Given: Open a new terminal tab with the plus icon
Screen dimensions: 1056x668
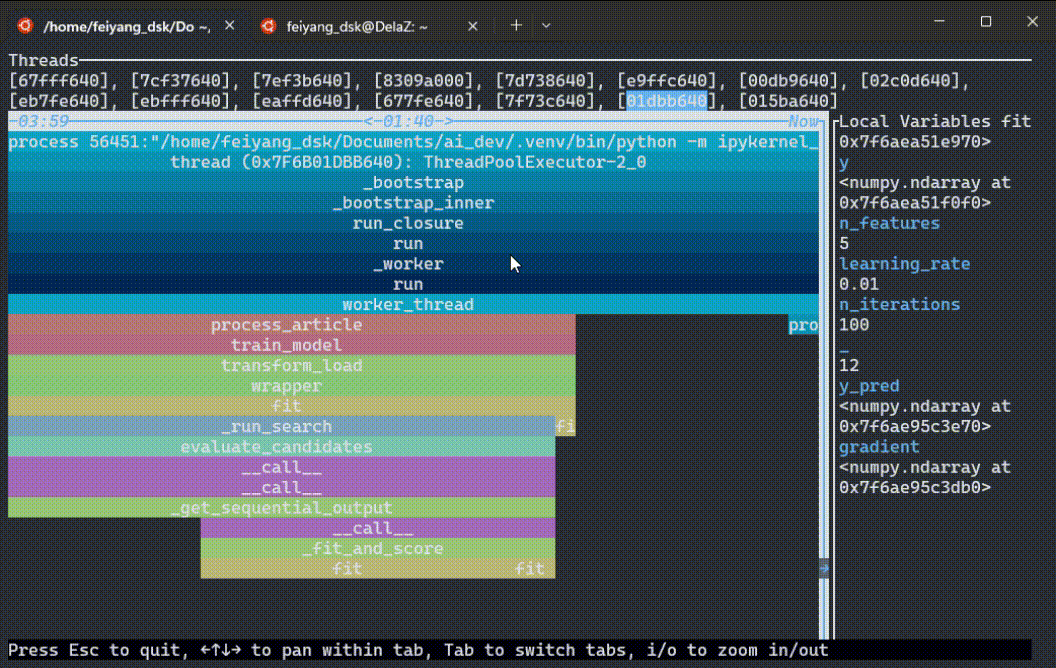Looking at the screenshot, I should click(514, 25).
